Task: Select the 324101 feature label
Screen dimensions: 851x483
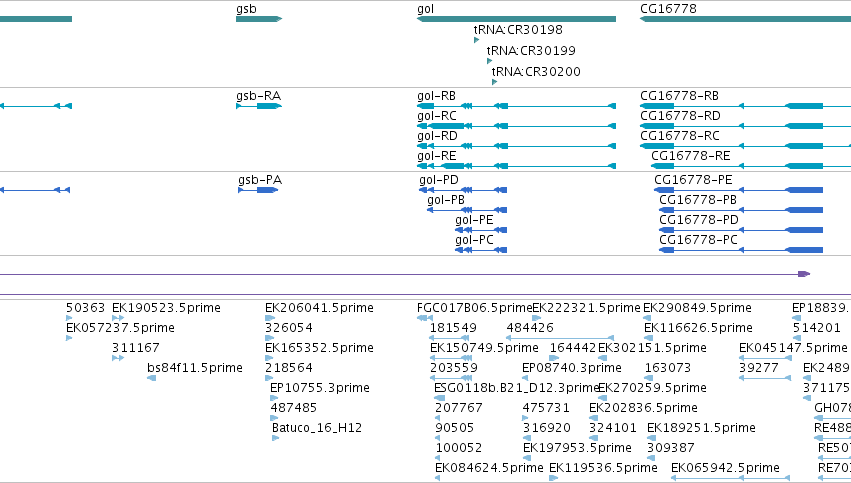Action: pos(613,428)
